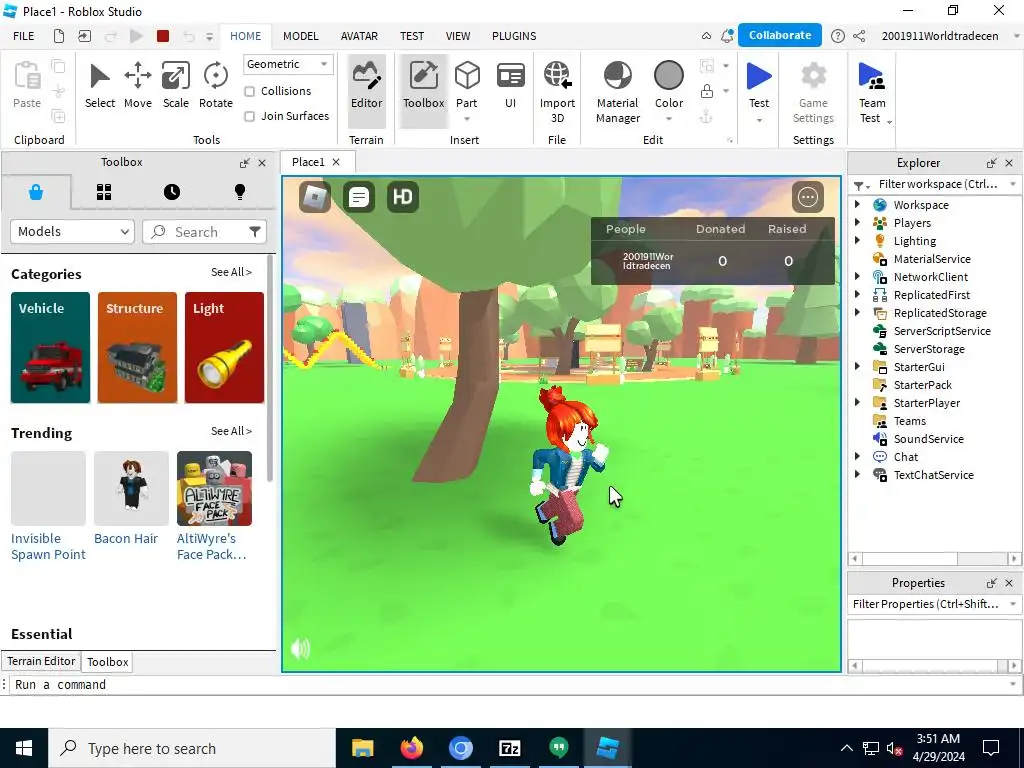Expand the Workspace tree node
1024x768 pixels.
click(x=857, y=204)
